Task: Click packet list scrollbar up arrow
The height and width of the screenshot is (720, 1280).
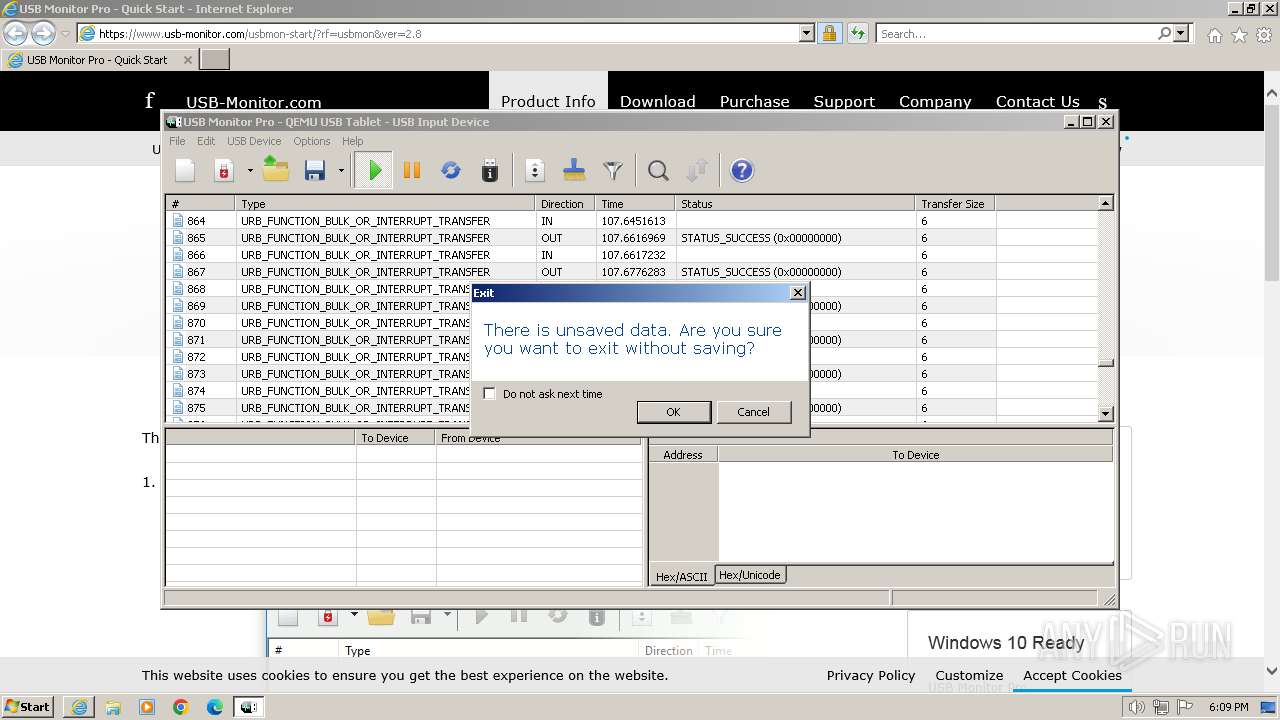Action: (1105, 204)
